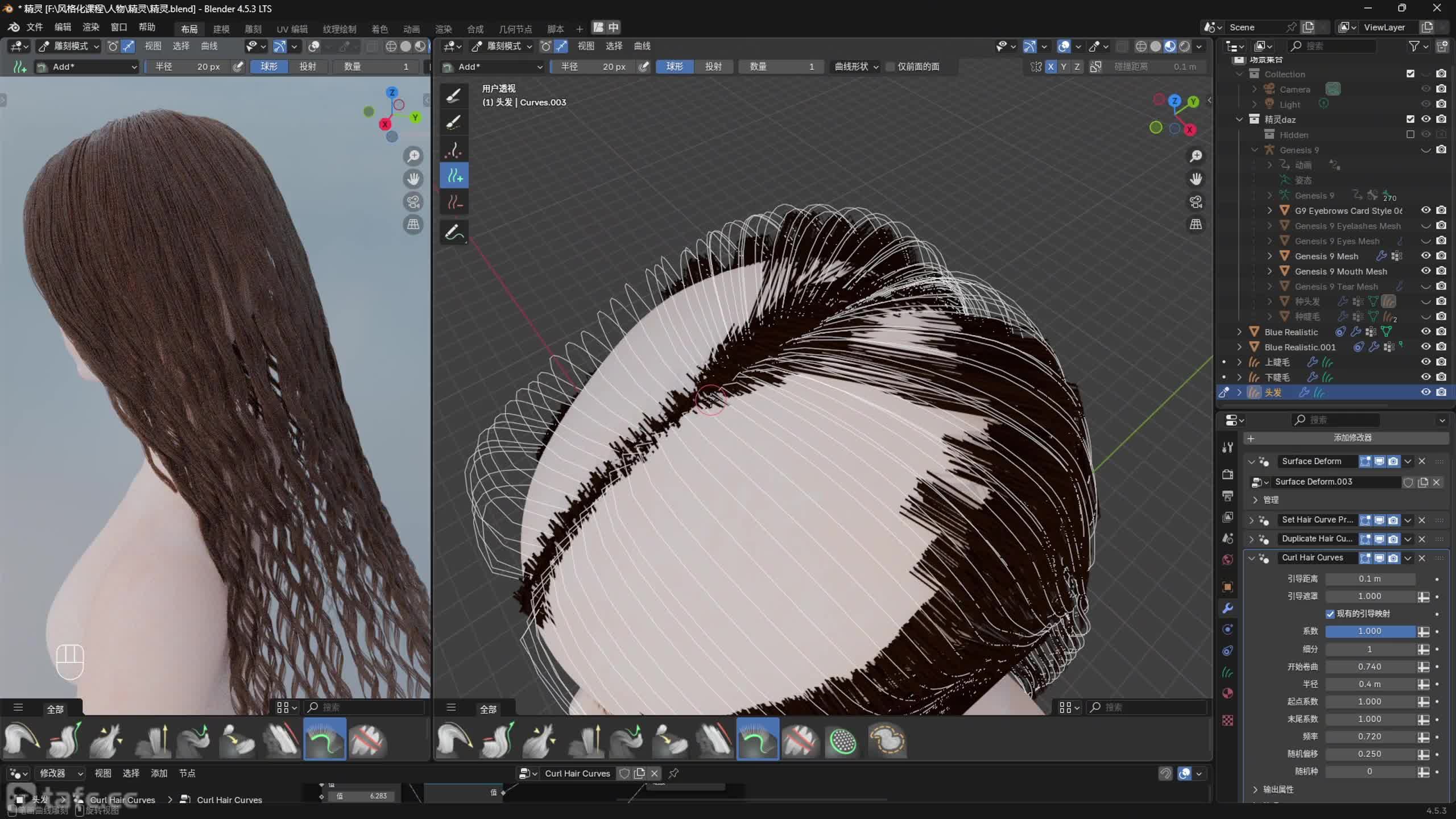
Task: Click the pan hand icon in left viewport
Action: click(413, 179)
